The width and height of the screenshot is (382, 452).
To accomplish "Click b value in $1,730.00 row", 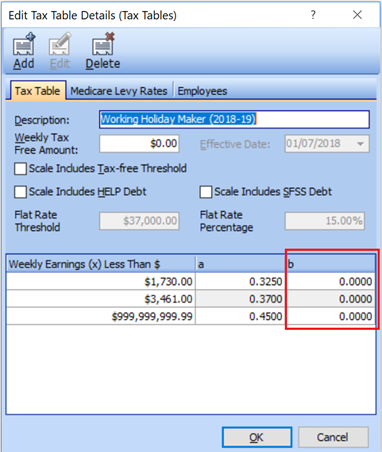I will (x=331, y=282).
